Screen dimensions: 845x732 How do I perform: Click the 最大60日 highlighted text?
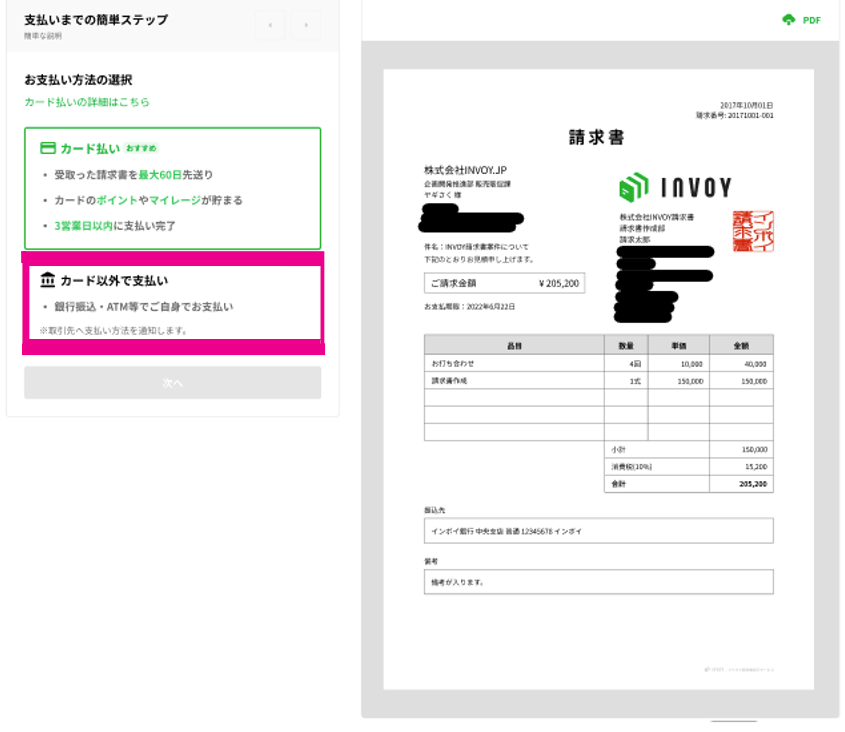(x=160, y=175)
